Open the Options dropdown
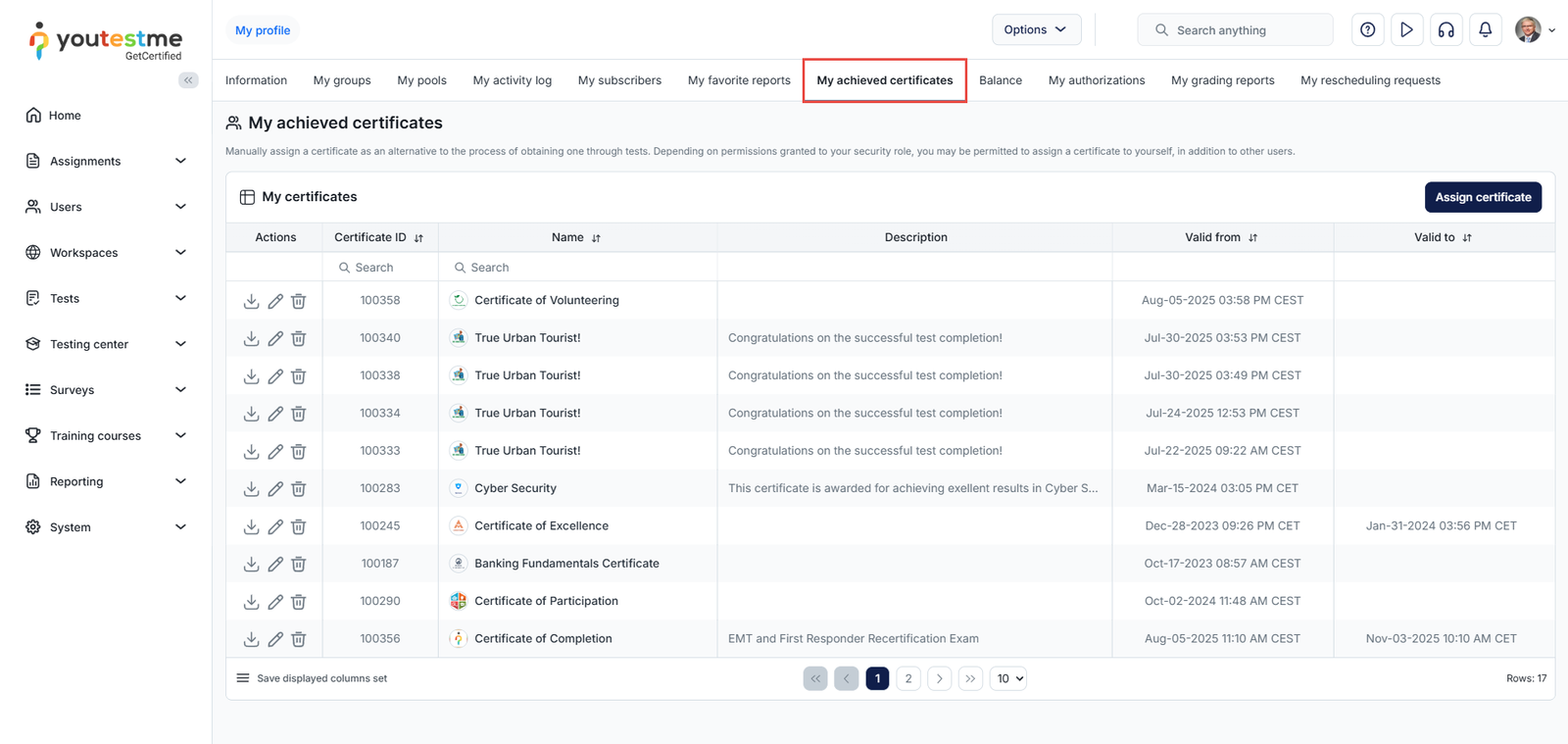 click(1036, 30)
